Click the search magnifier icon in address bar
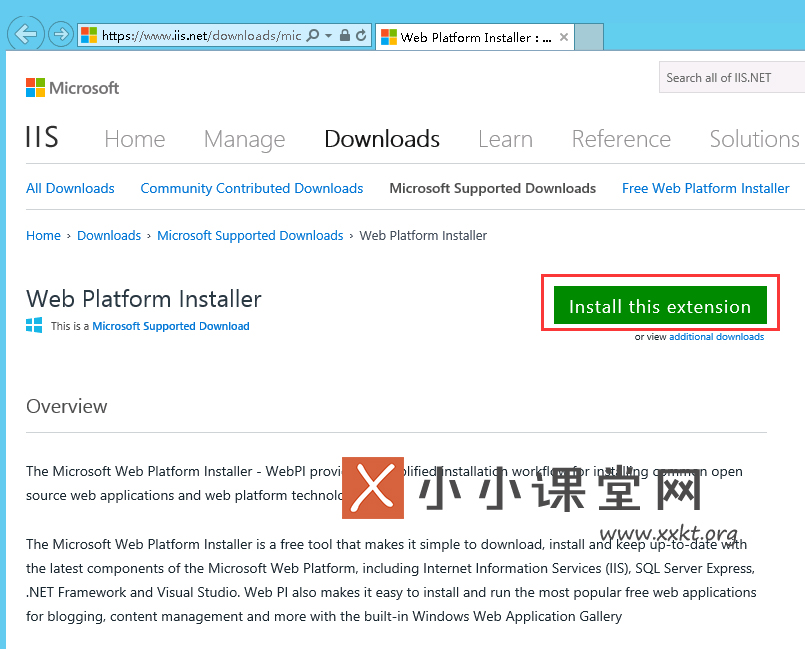The height and width of the screenshot is (649, 805). (312, 35)
